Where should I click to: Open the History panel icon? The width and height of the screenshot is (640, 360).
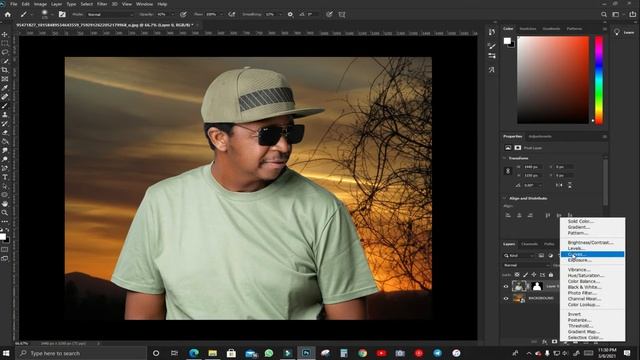[x=492, y=32]
